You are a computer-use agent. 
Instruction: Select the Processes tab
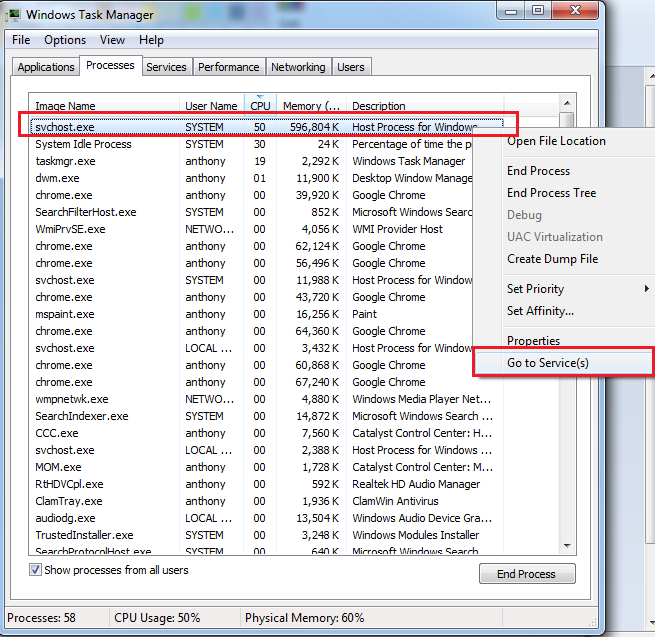tap(110, 66)
